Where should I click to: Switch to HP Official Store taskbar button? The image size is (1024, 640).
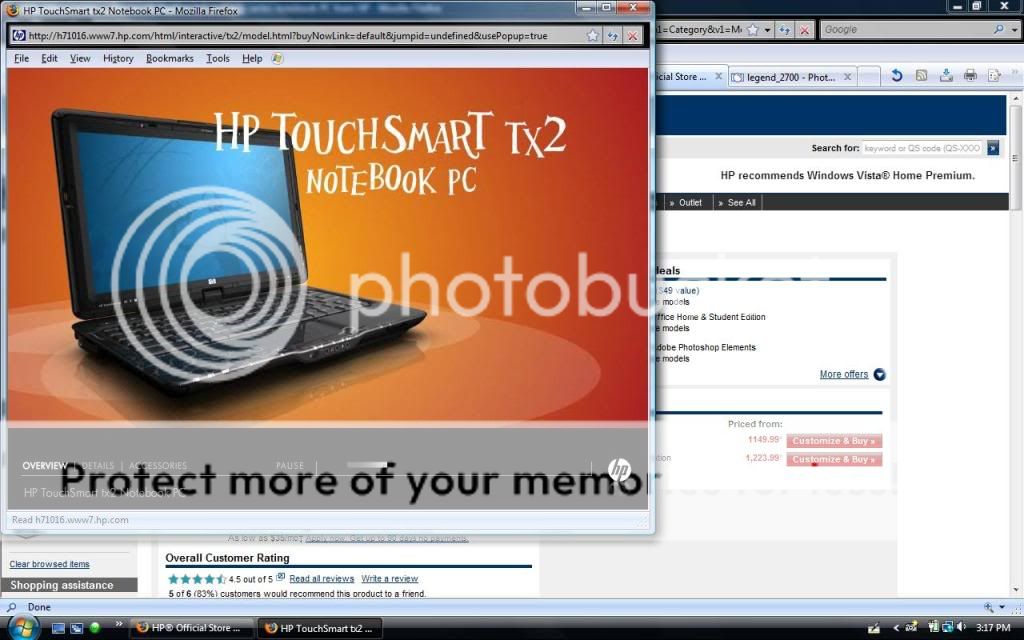click(192, 628)
